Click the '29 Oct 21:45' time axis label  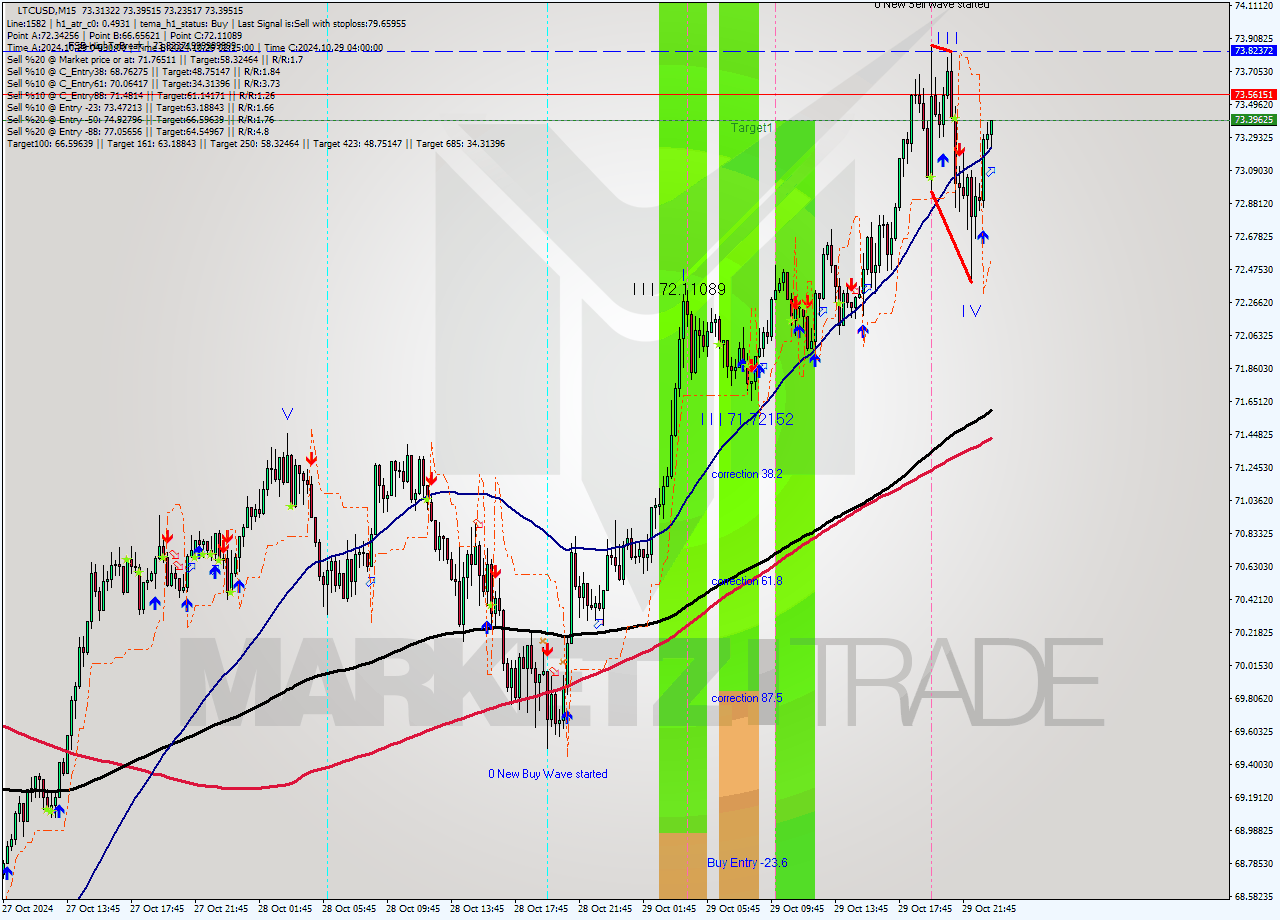(x=989, y=909)
